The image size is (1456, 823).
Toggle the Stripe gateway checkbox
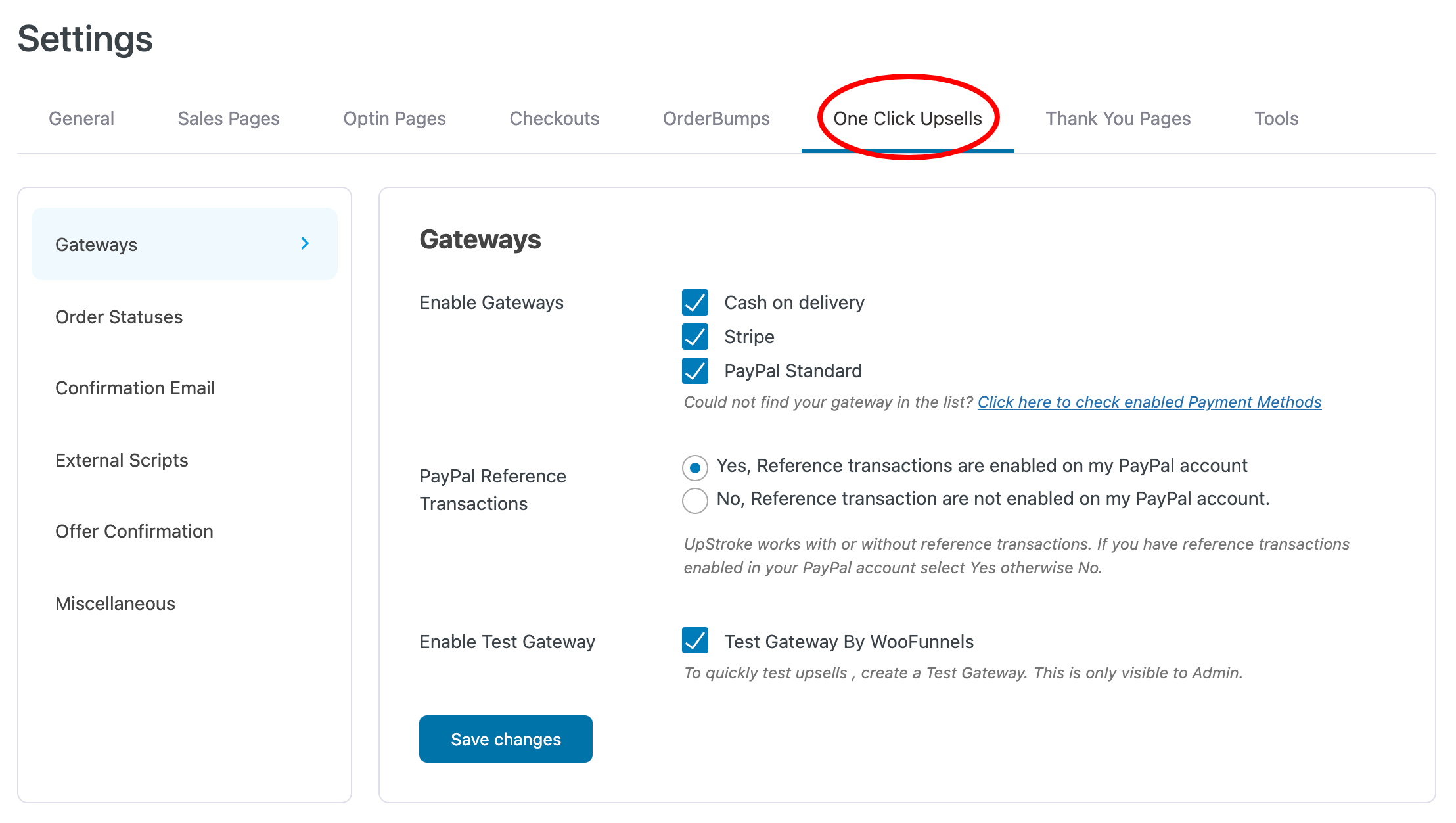click(694, 337)
